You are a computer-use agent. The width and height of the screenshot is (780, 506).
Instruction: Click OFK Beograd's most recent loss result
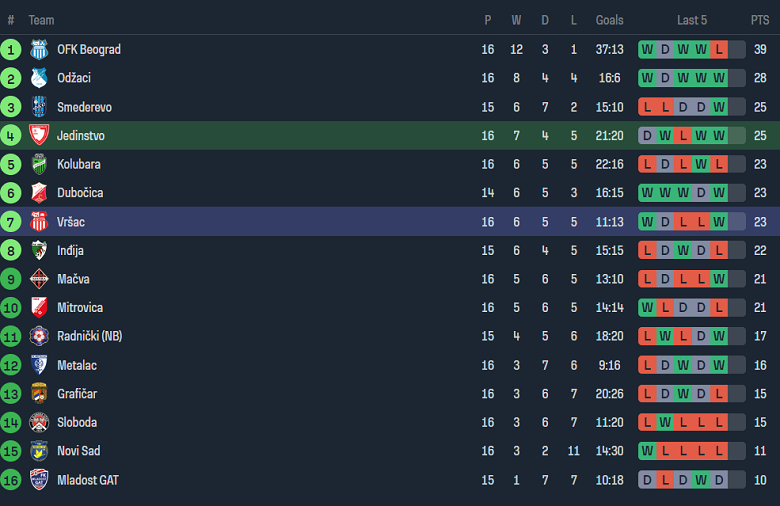[x=719, y=50]
